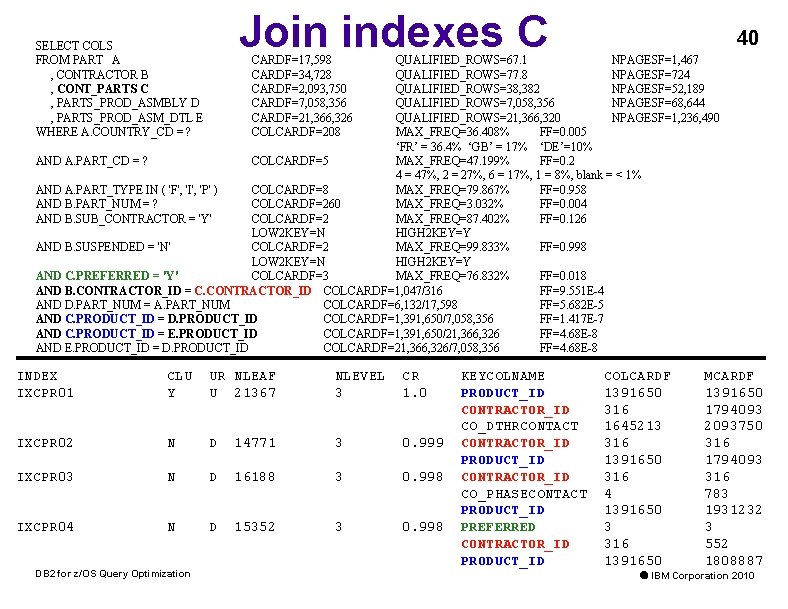Click the '4 = 47%, 2 = 27%' distribution line
This screenshot has height=609, width=788.
[x=518, y=175]
